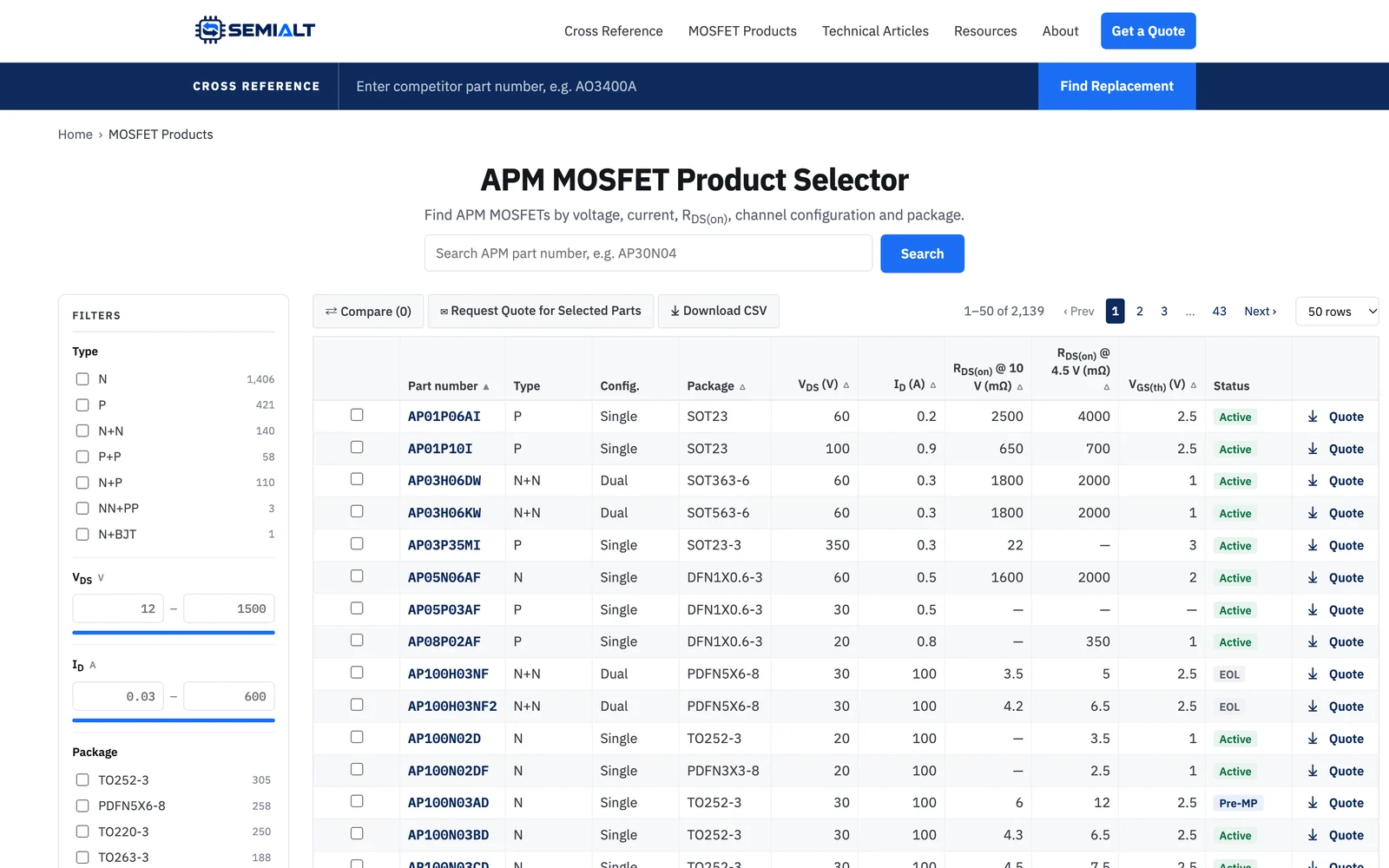Tick the P type filter checkbox
This screenshot has width=1389, height=868.
(x=82, y=405)
